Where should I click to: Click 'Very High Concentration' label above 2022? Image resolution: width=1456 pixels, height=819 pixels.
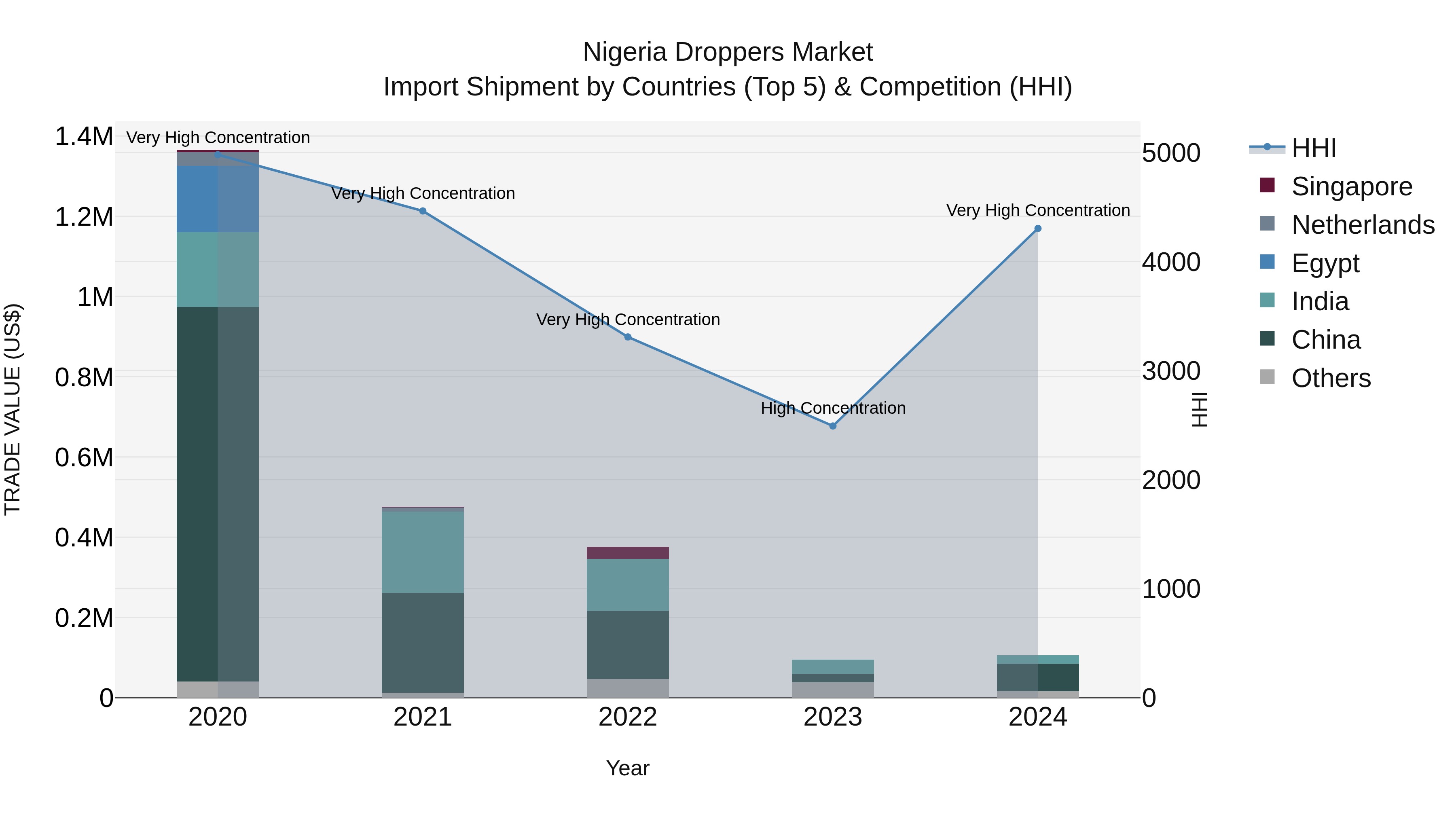[628, 320]
